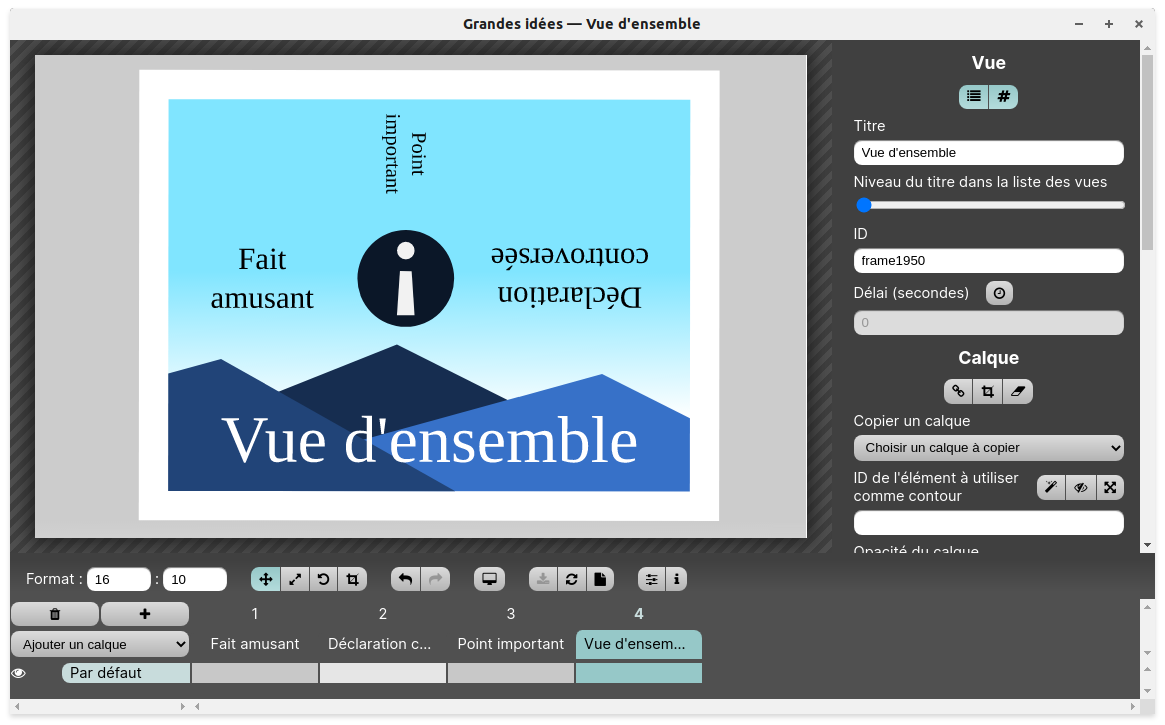
Task: Click the + button to add a frame
Action: pyautogui.click(x=144, y=613)
